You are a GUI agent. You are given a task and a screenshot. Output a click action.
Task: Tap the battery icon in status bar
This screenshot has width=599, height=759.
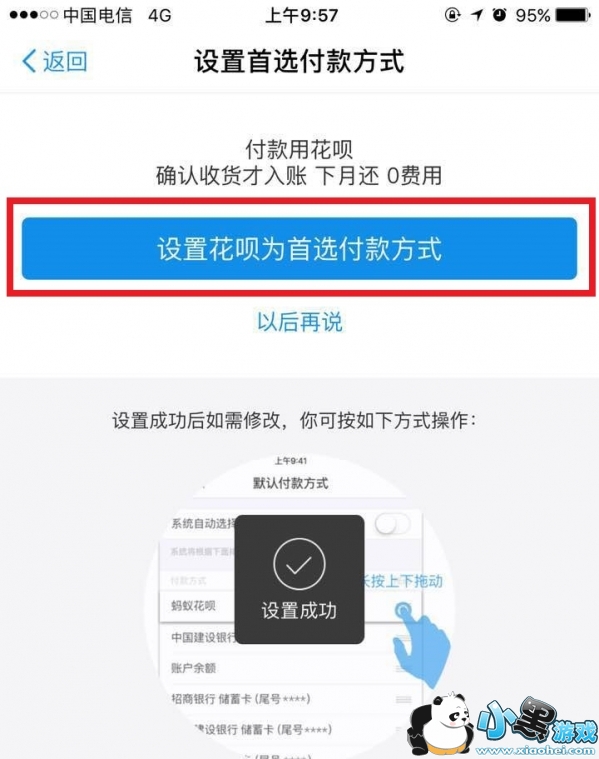(573, 15)
